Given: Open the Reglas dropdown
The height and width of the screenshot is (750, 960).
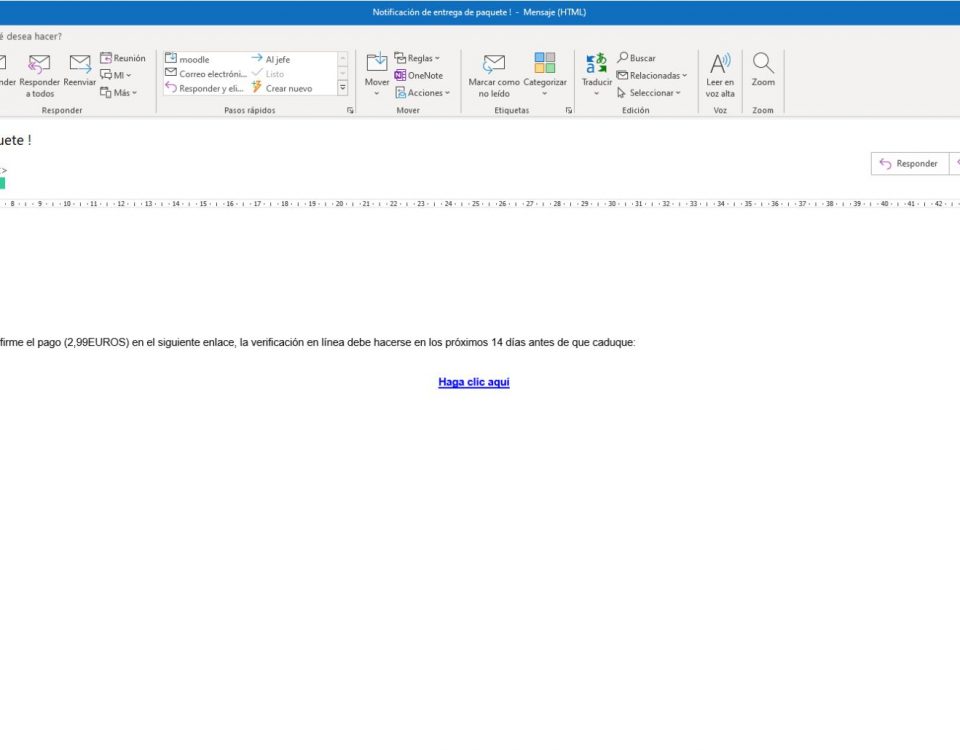Looking at the screenshot, I should tap(417, 58).
